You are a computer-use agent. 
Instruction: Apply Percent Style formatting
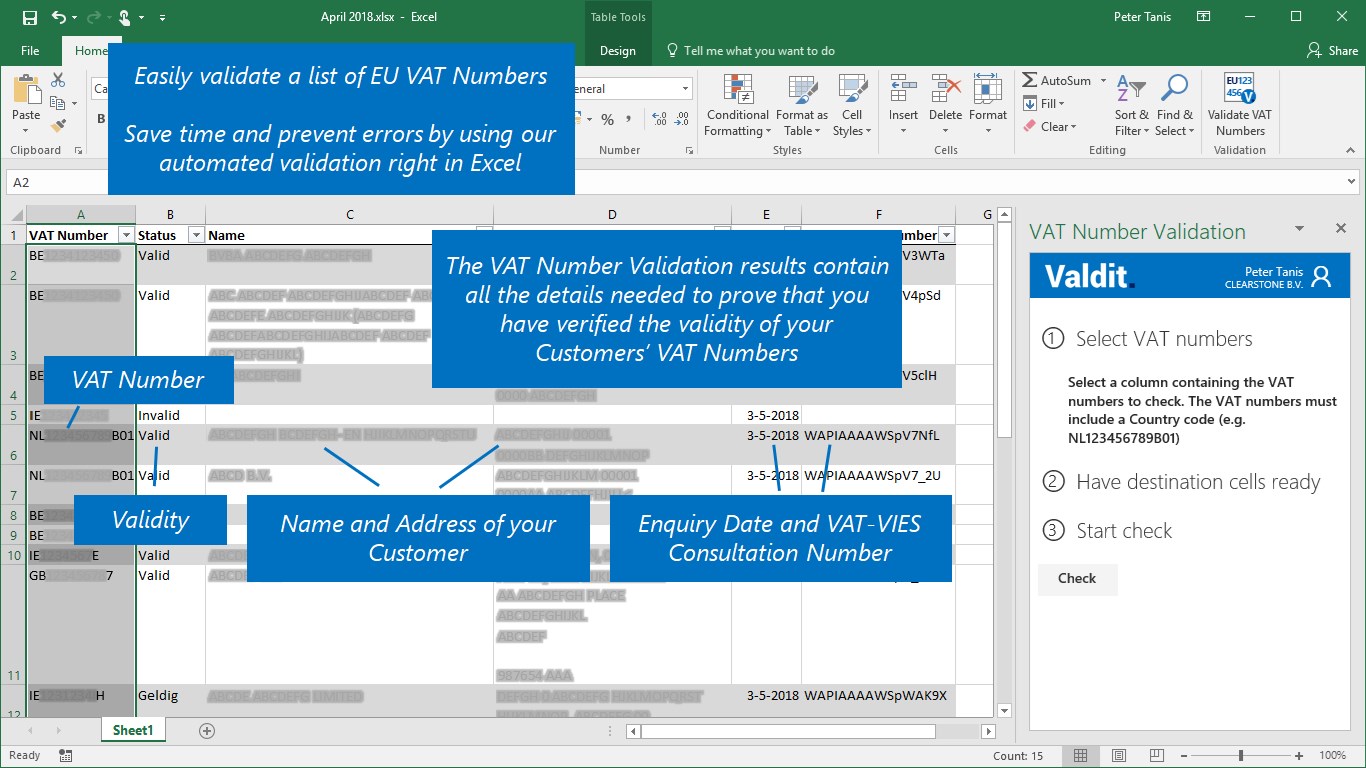[x=607, y=120]
